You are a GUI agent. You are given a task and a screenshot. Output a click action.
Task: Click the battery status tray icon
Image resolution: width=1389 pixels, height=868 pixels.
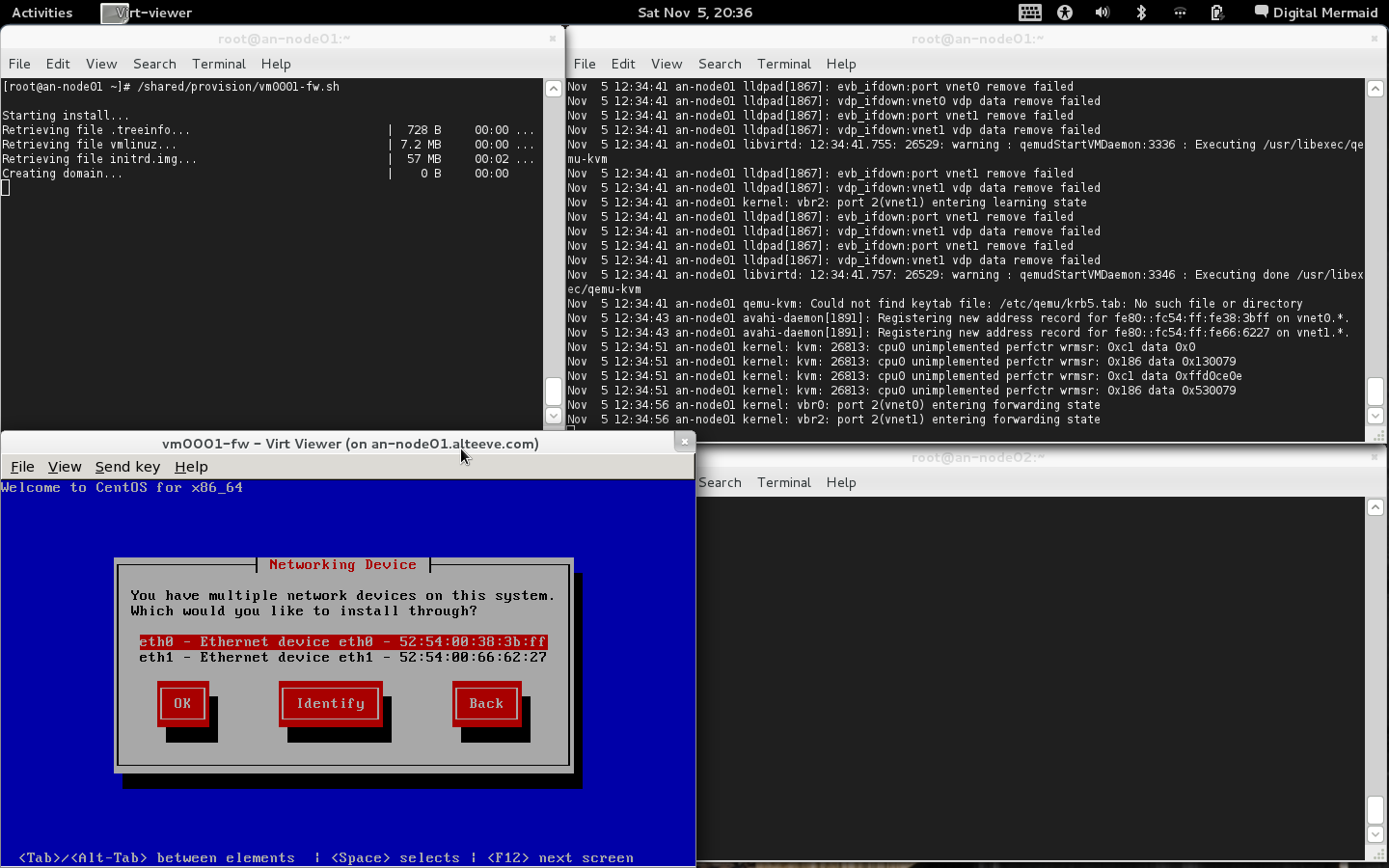(x=1217, y=13)
